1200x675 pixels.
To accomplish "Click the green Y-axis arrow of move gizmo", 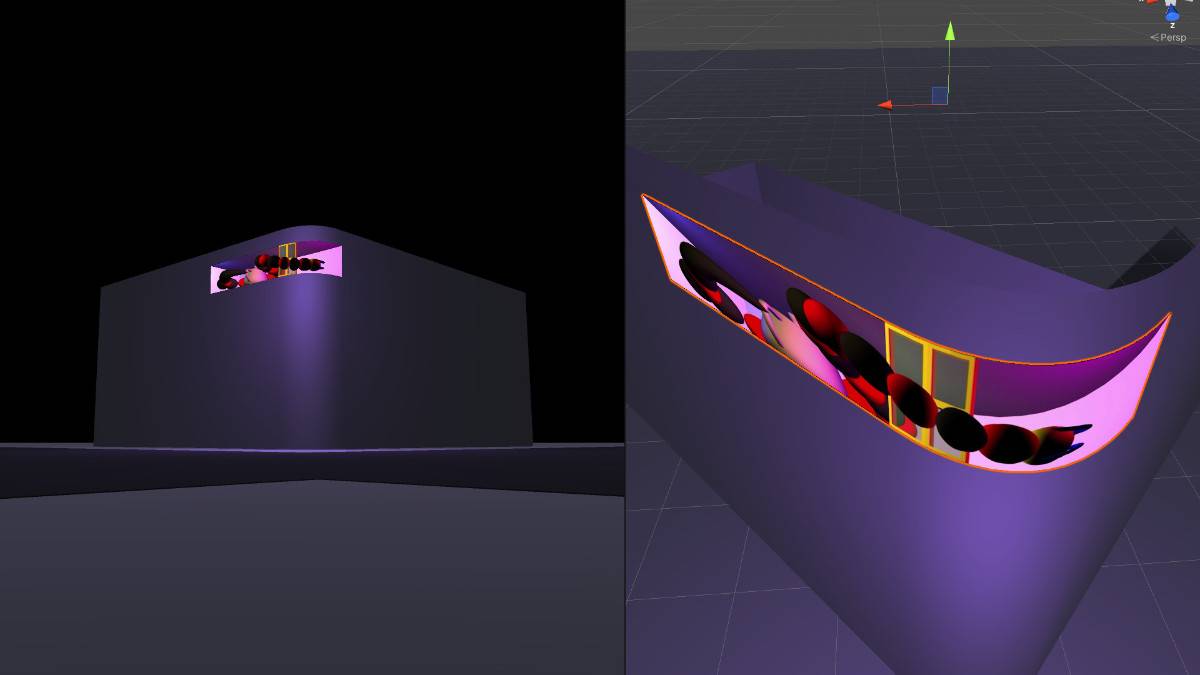I will pos(949,31).
